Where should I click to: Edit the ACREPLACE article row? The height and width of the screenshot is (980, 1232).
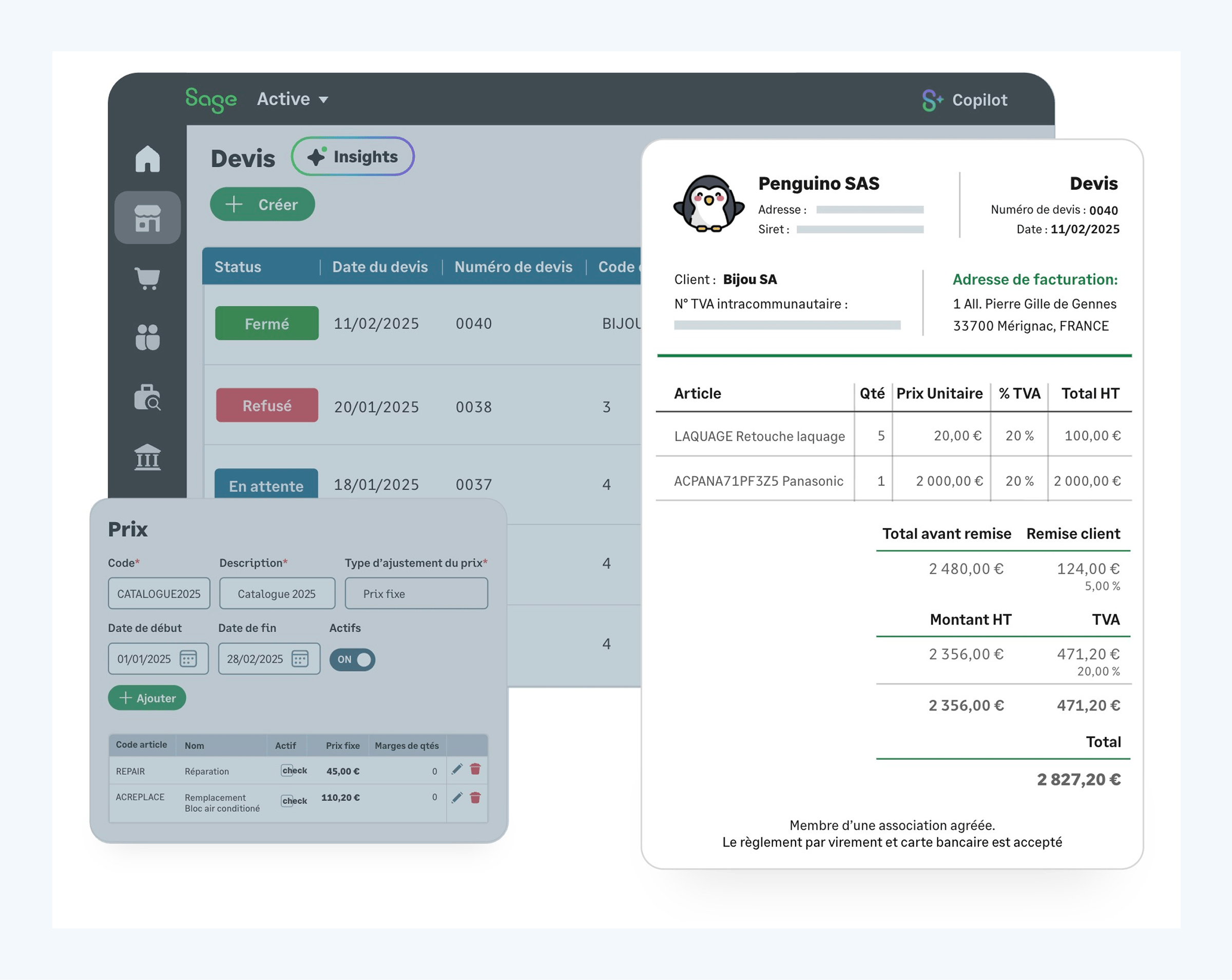coord(456,798)
